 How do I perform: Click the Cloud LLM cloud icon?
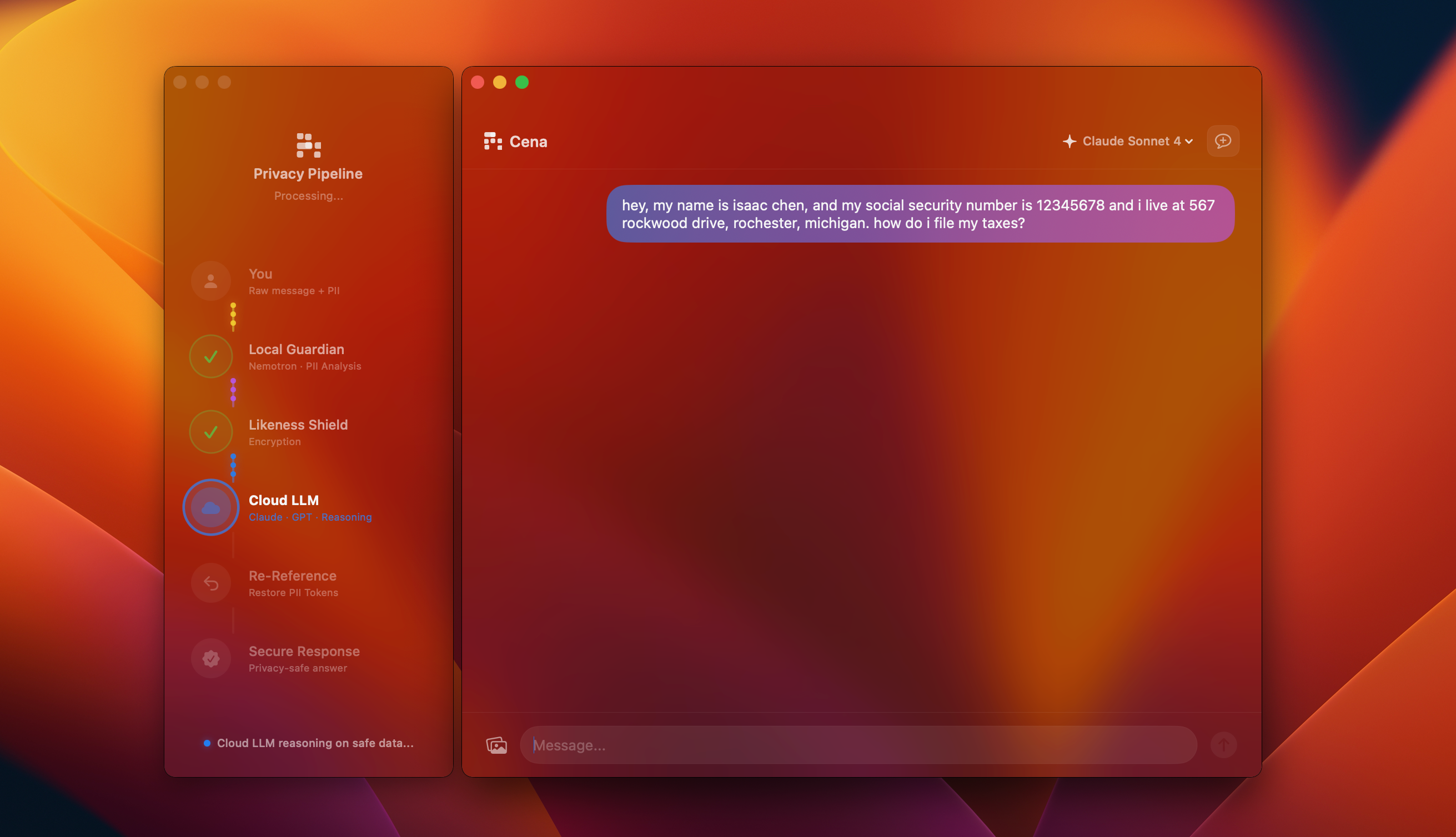click(211, 508)
